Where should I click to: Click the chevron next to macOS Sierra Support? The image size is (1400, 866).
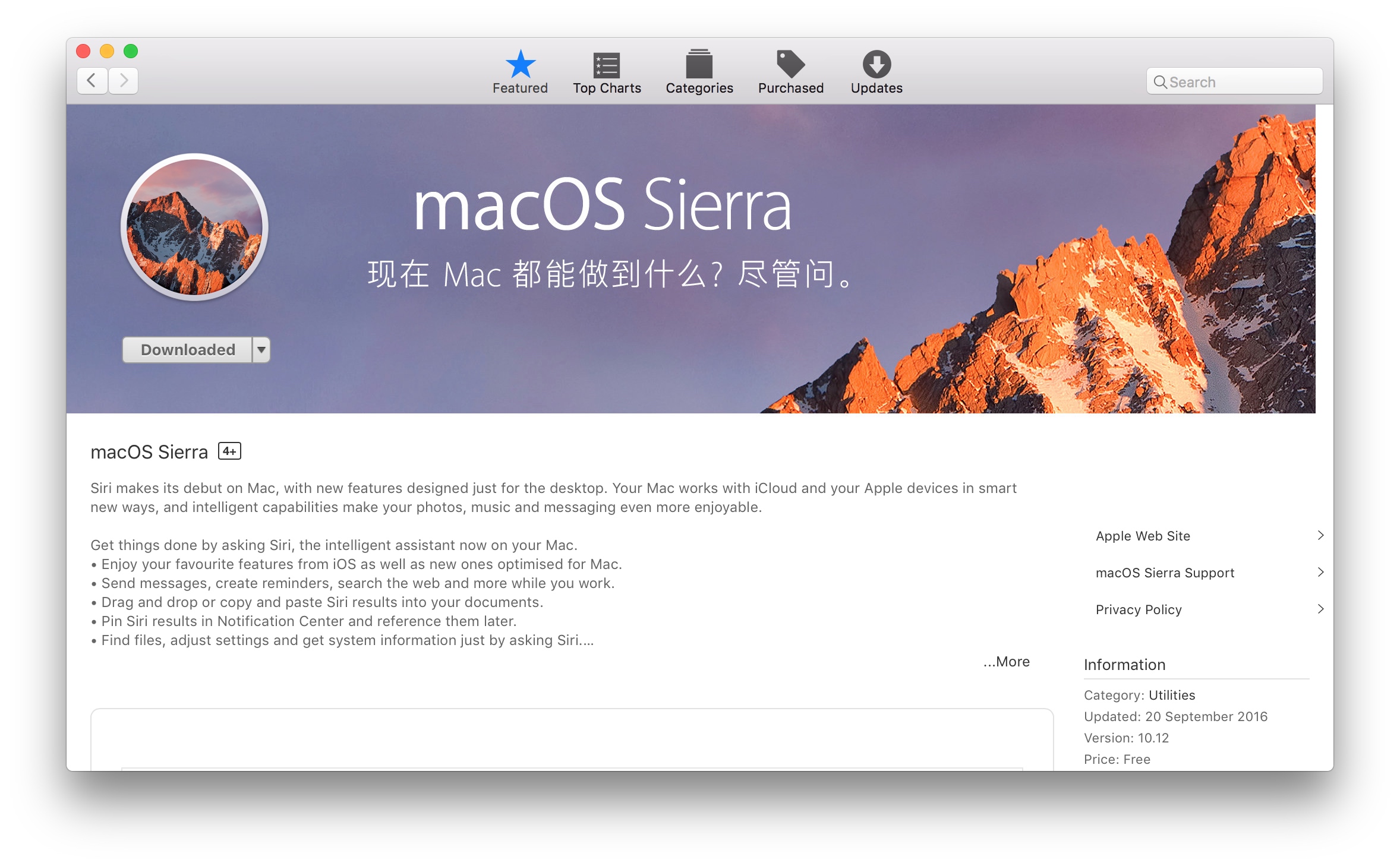pyautogui.click(x=1320, y=572)
